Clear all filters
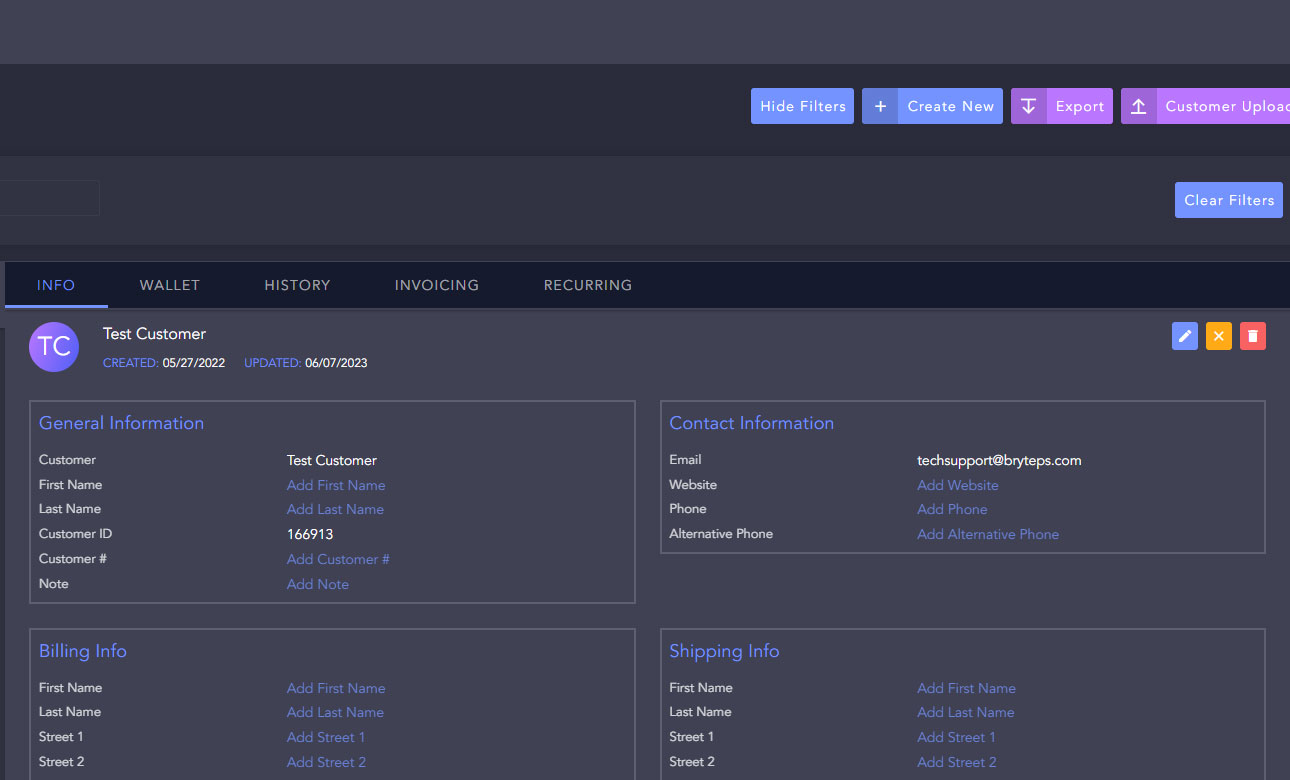1290x780 pixels. coord(1229,200)
